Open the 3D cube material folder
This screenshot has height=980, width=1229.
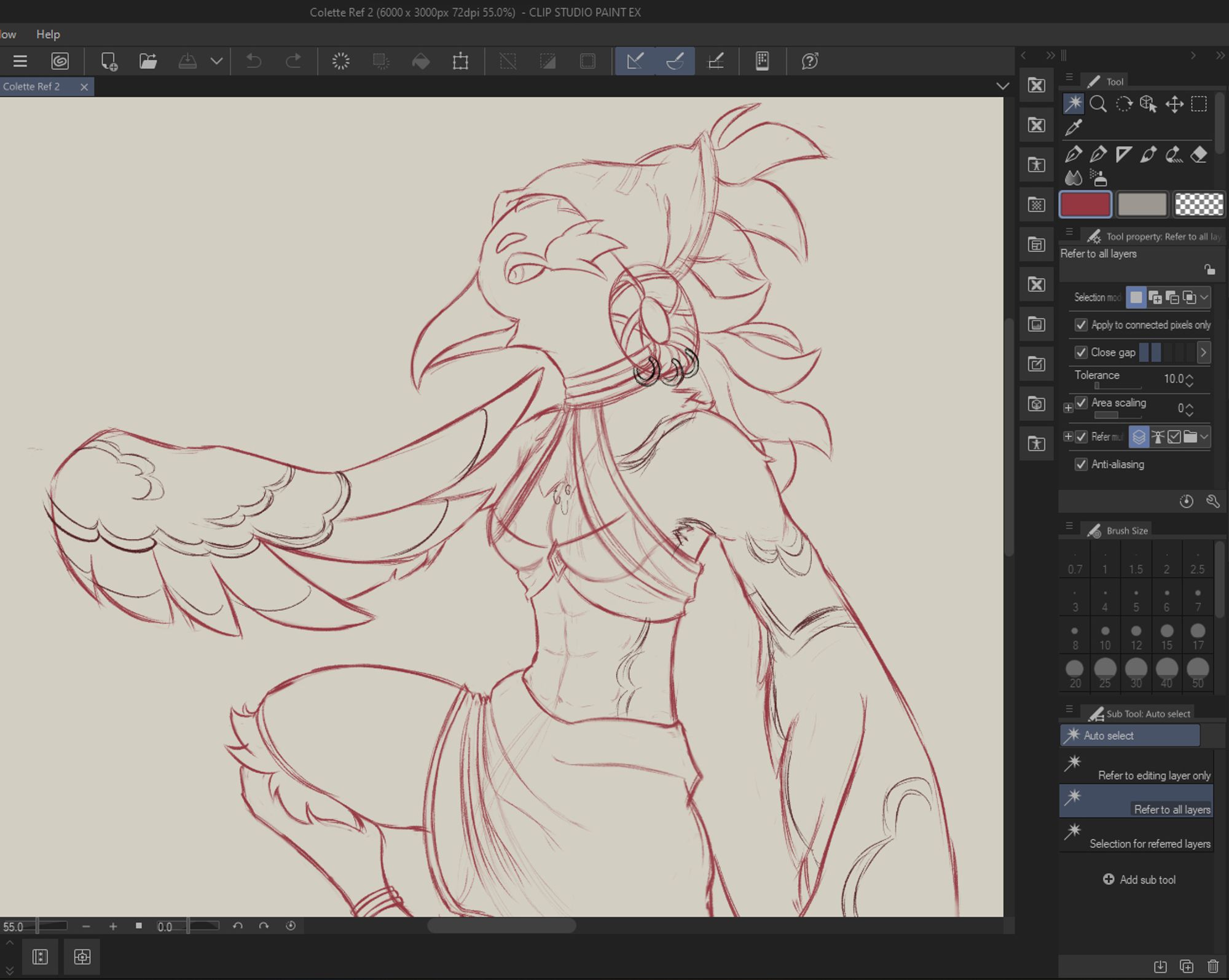1037,404
